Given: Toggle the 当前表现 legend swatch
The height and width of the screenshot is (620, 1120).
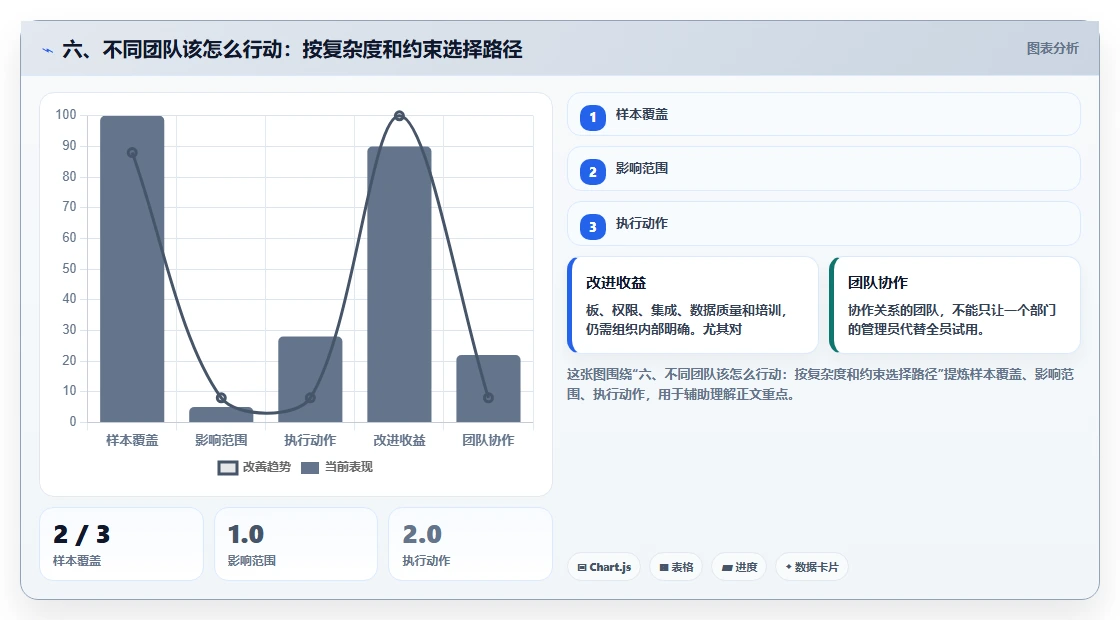Looking at the screenshot, I should pos(310,468).
